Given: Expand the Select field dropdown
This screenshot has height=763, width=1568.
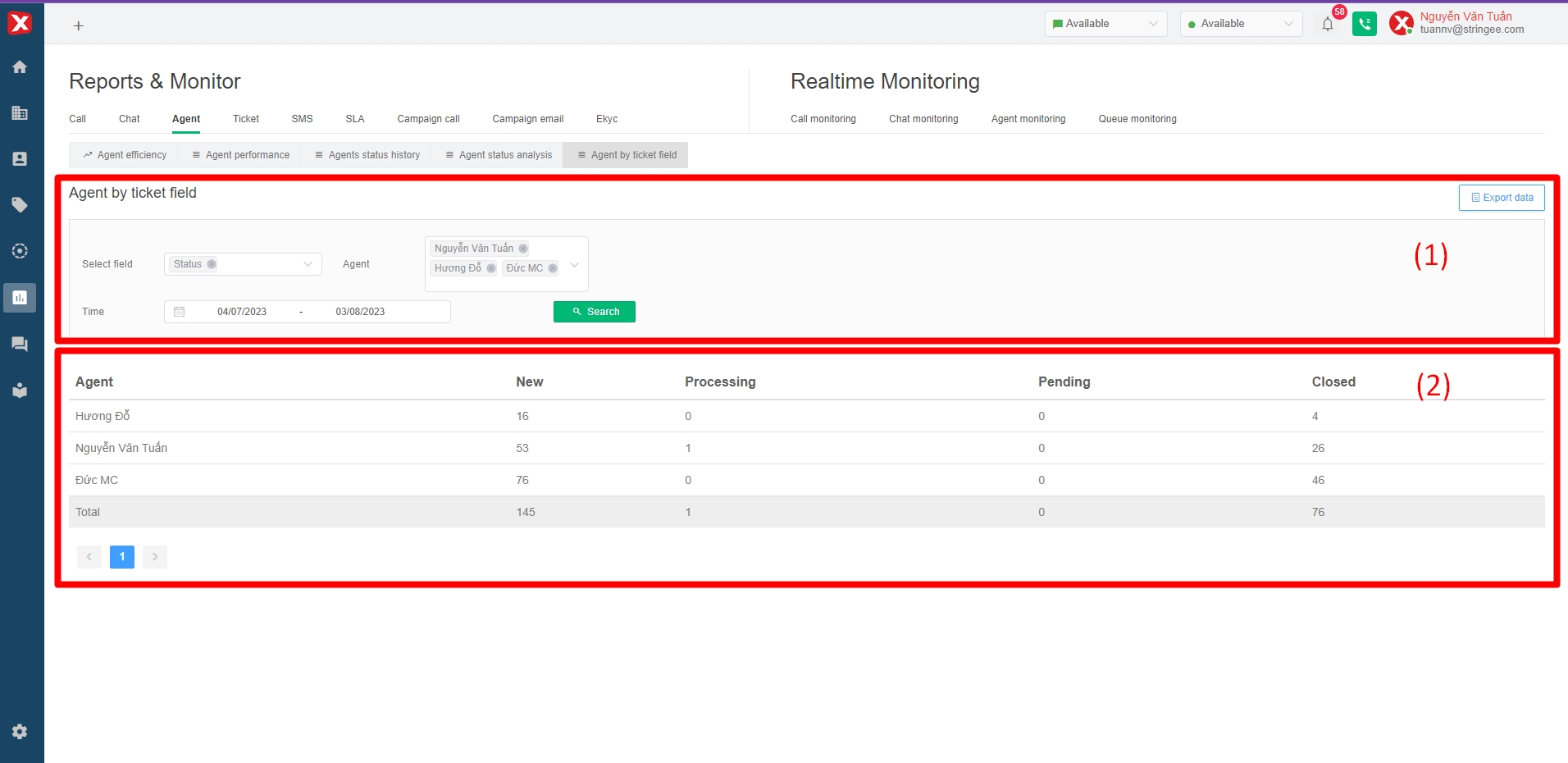Looking at the screenshot, I should point(308,264).
